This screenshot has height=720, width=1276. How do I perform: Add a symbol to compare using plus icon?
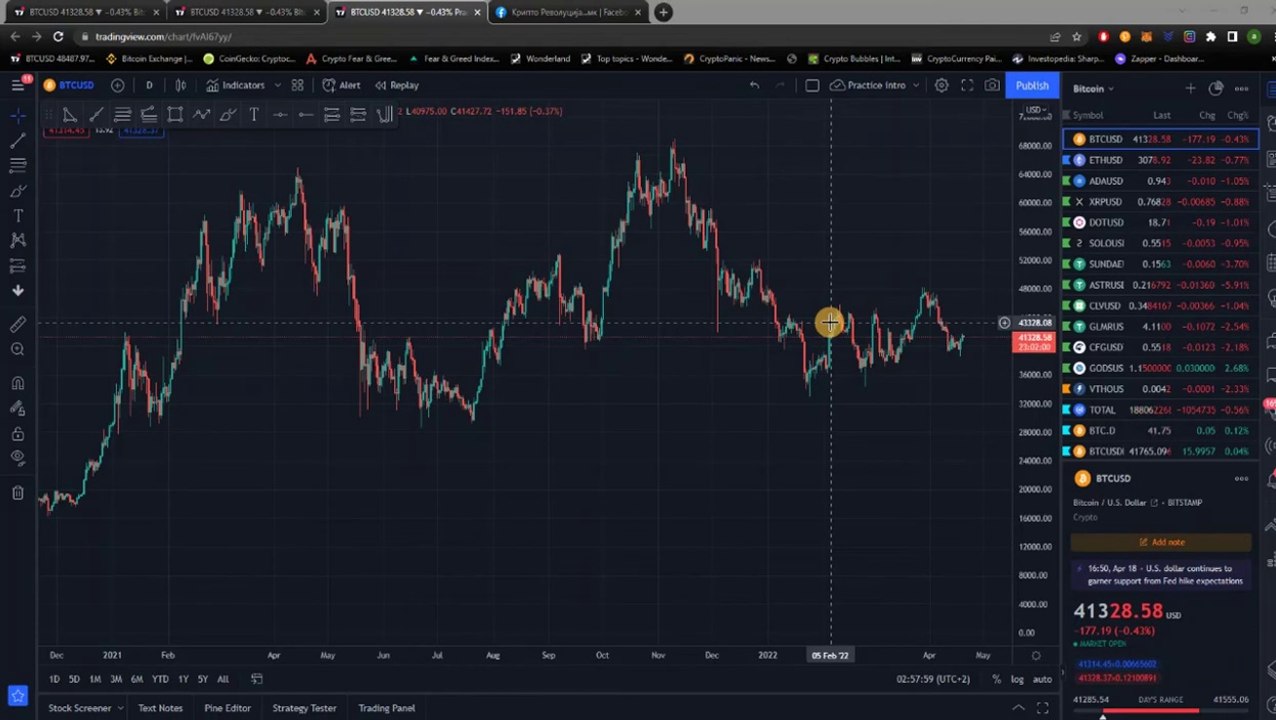[117, 85]
